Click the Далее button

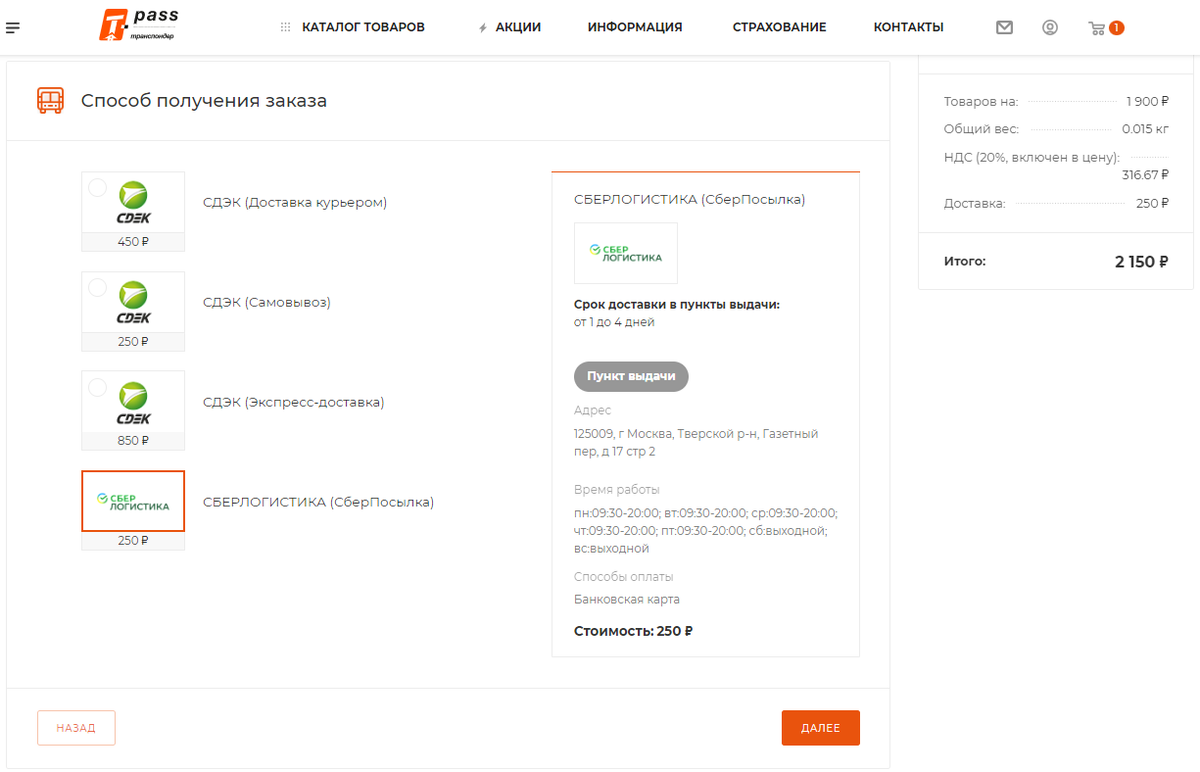[x=821, y=728]
